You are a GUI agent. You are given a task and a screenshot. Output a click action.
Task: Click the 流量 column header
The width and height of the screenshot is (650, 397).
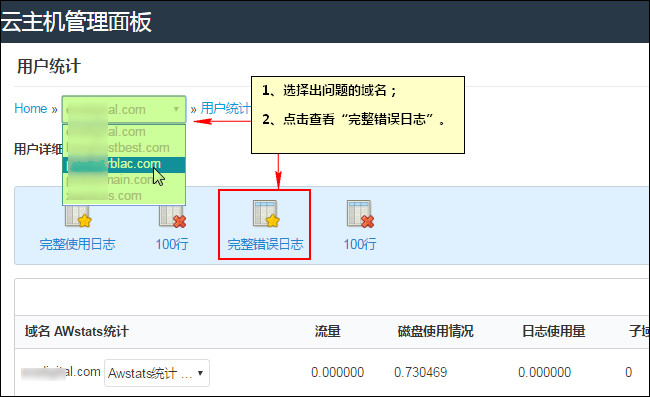pos(327,331)
